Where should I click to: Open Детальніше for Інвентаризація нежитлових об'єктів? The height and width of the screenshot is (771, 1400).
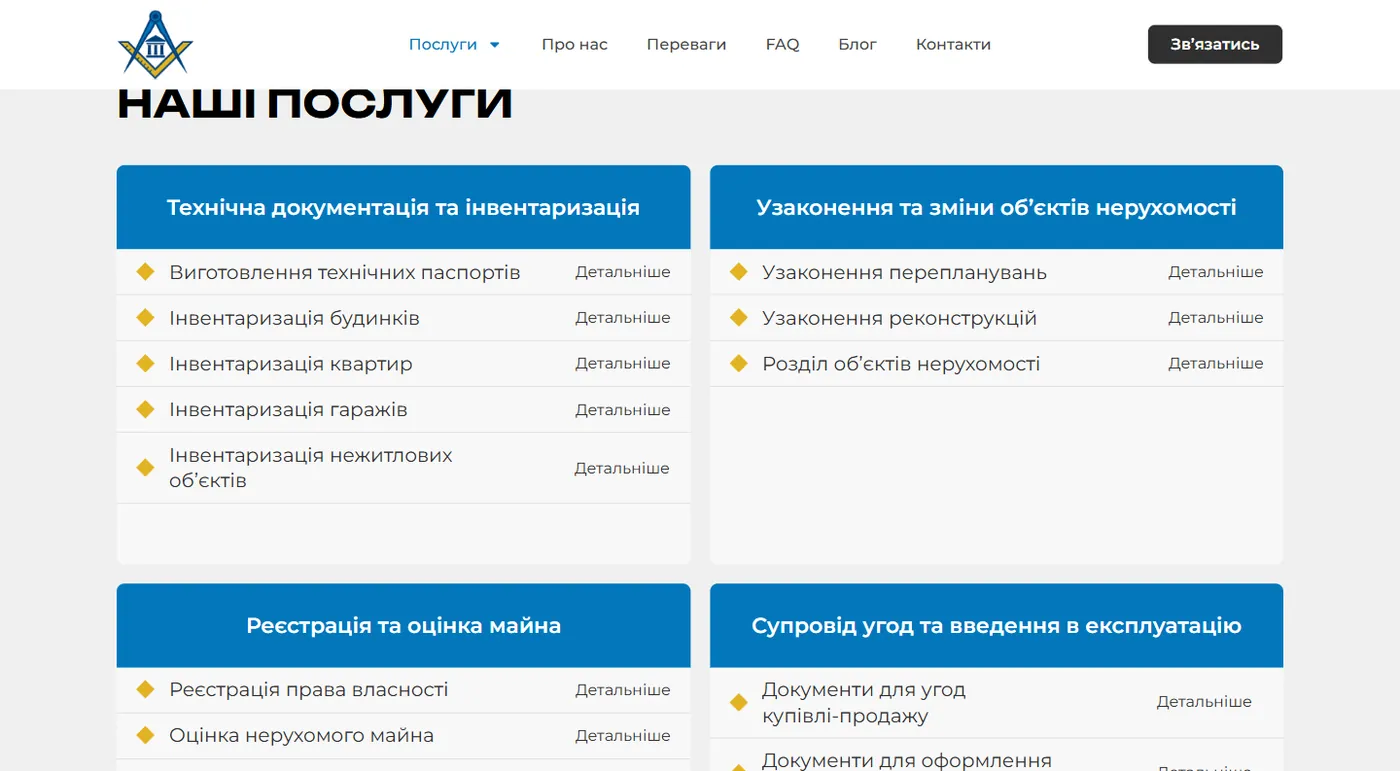[622, 468]
